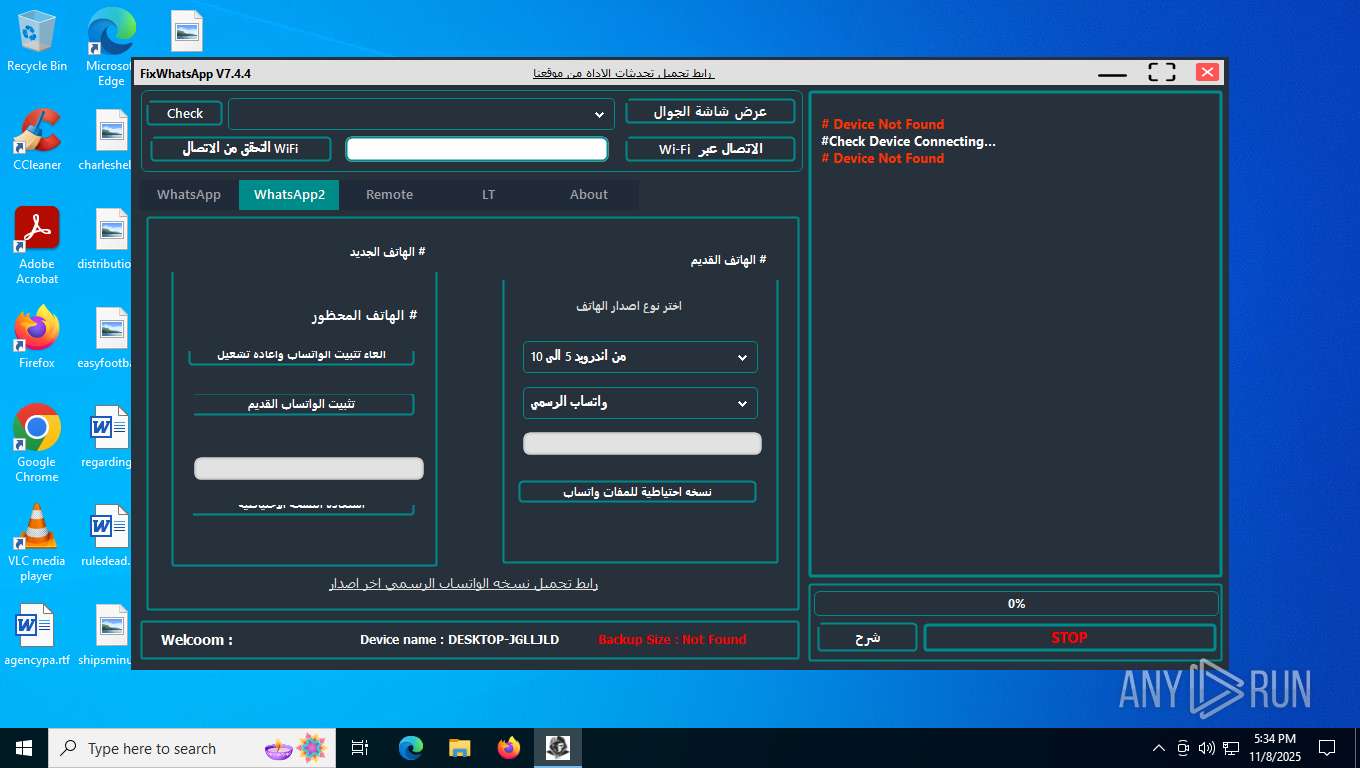This screenshot has height=768, width=1360.
Task: Open Google Chrome desktop shortcut
Action: pos(37,444)
